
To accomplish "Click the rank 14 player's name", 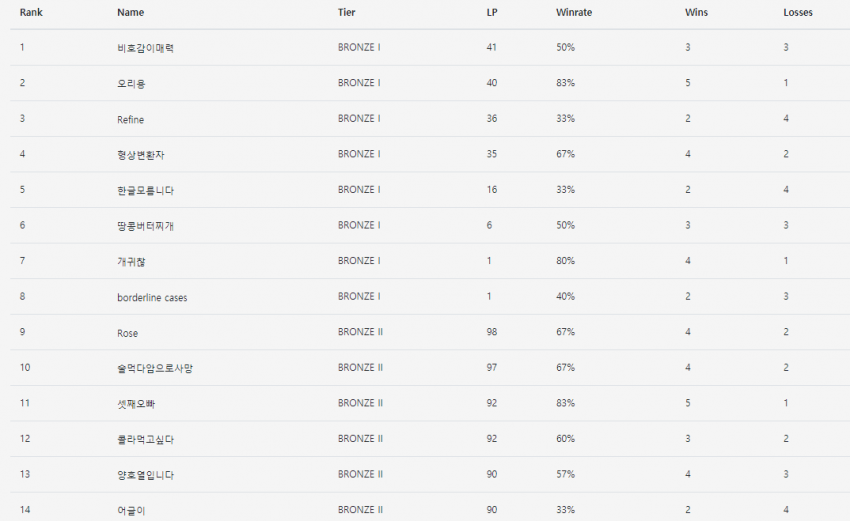I will point(131,510).
